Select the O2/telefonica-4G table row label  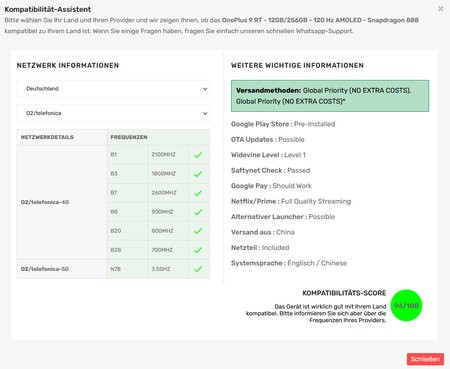click(x=45, y=202)
